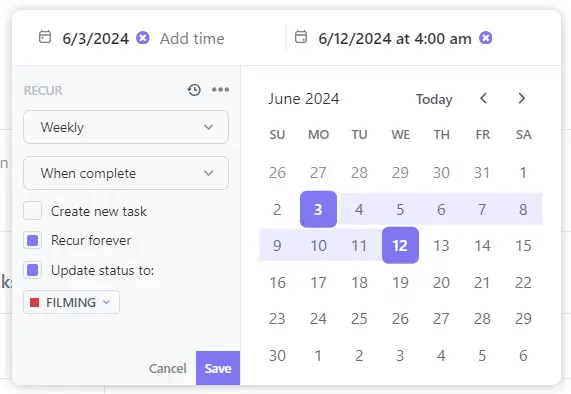Screen dimensions: 571x394
Task: Click the red FILMING status color square
Action: click(x=35, y=302)
